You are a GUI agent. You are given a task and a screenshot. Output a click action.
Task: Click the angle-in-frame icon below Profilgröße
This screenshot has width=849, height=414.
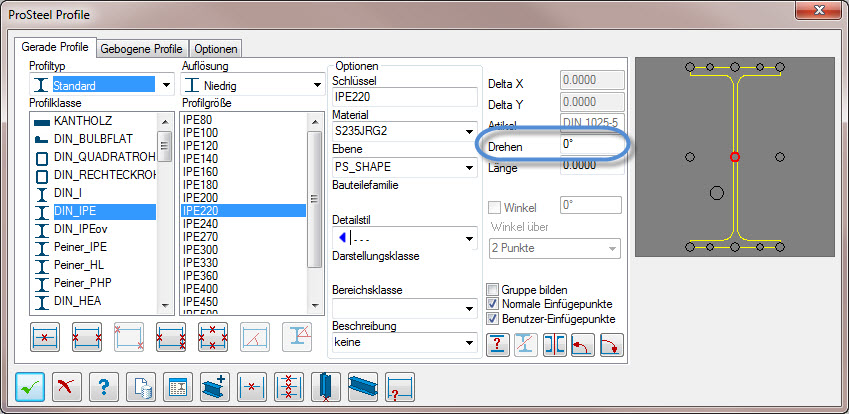(255, 337)
